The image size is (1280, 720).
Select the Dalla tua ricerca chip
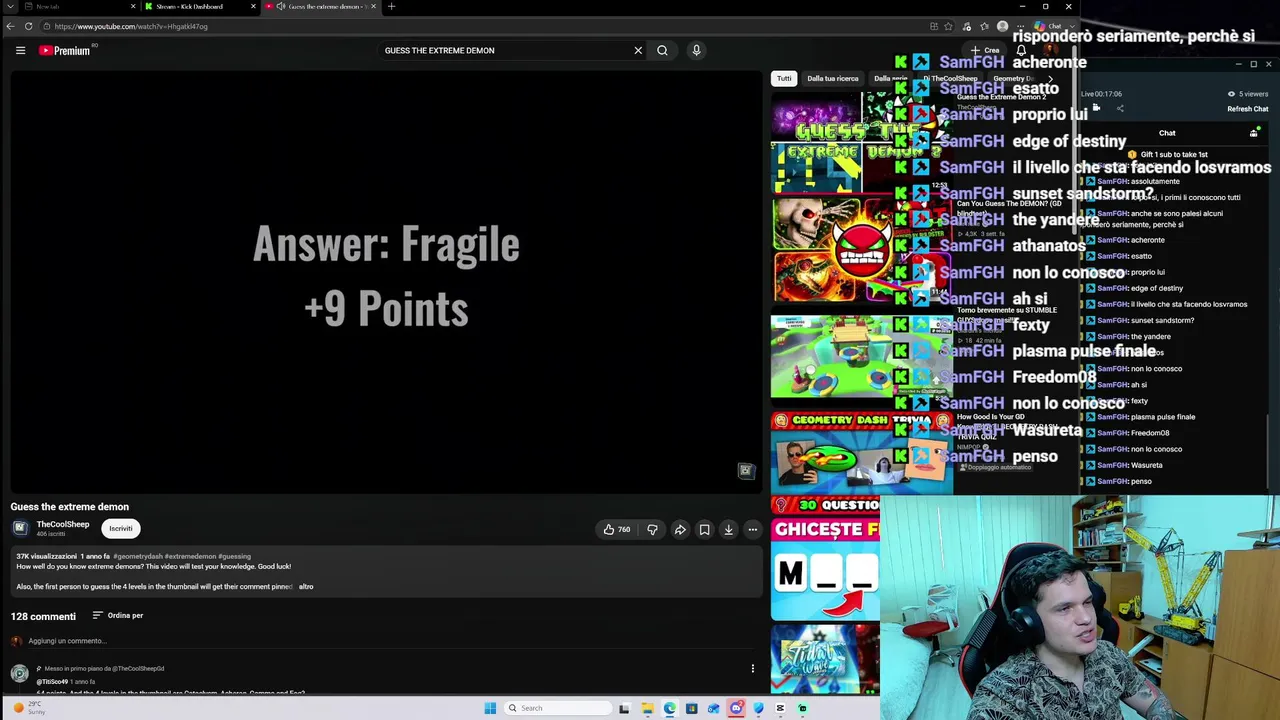point(833,78)
